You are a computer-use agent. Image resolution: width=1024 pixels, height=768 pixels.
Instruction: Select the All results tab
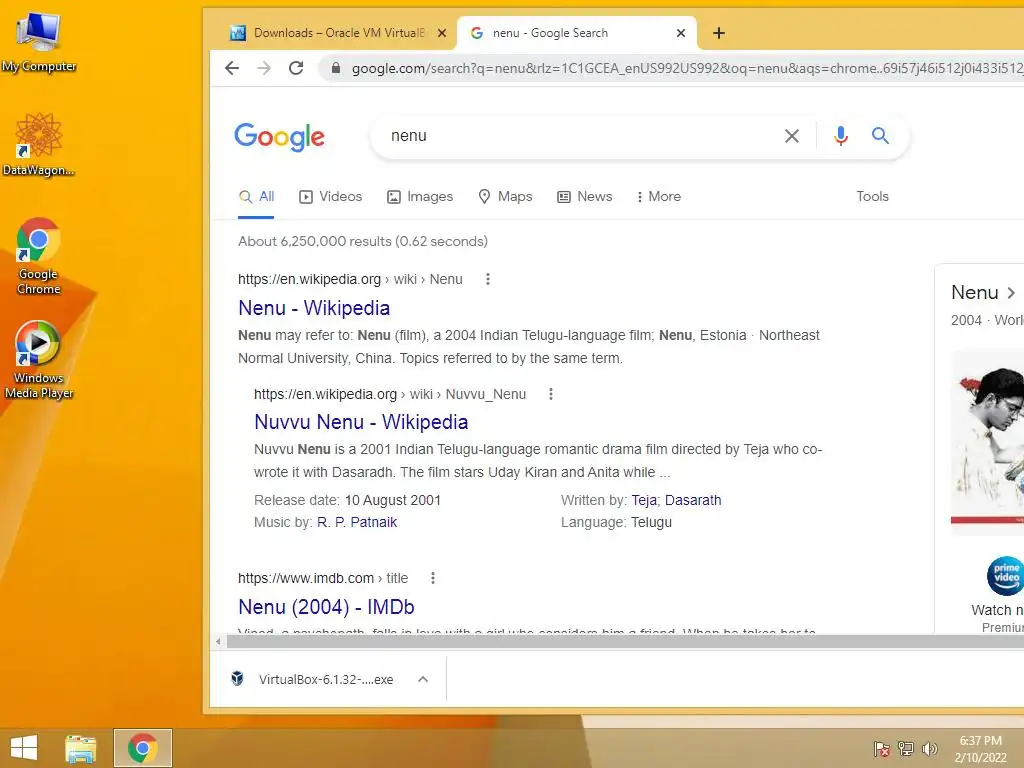[x=257, y=197]
